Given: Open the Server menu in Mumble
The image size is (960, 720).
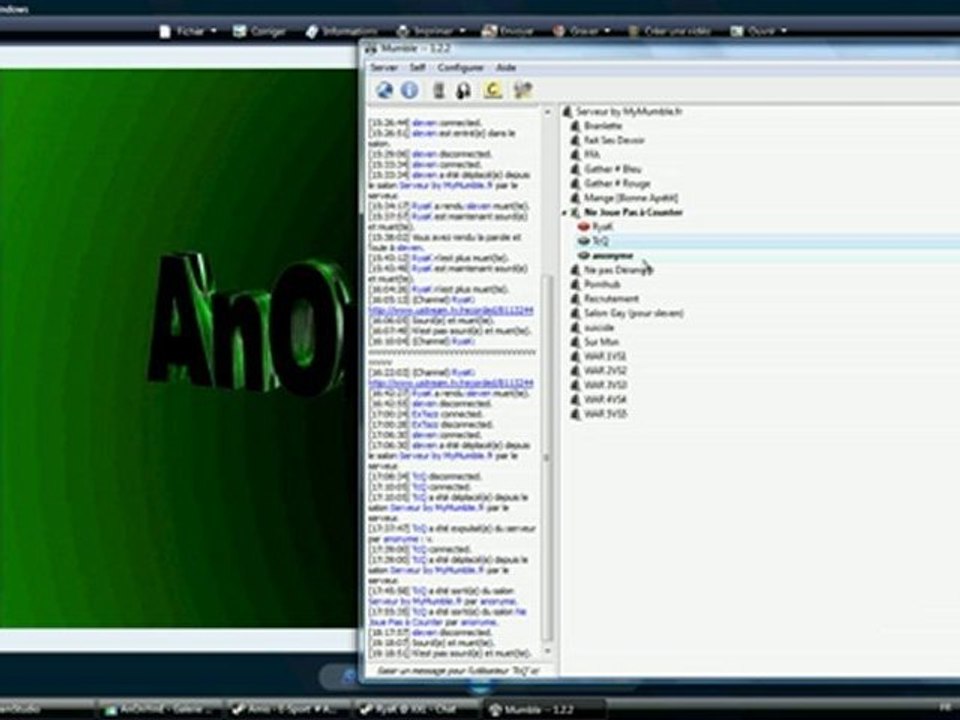Looking at the screenshot, I should [x=384, y=67].
